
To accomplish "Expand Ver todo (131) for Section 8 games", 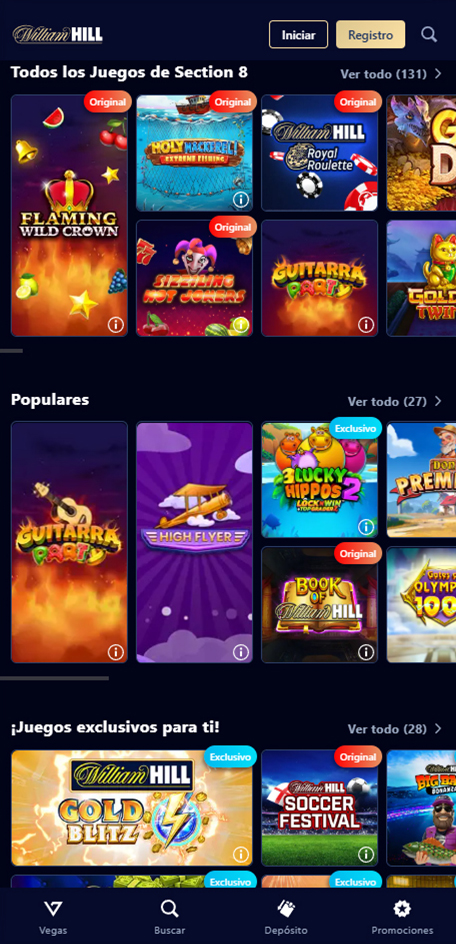I will click(391, 74).
